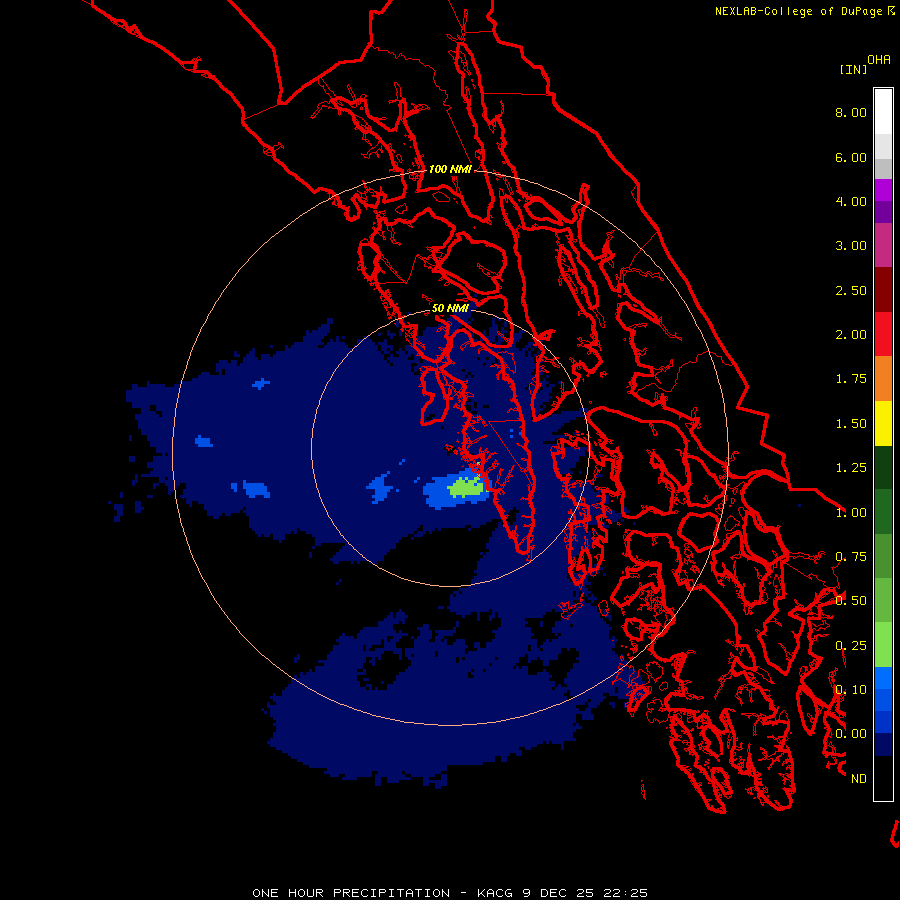
Task: Click the 100 NMI range ring label
Action: [450, 169]
